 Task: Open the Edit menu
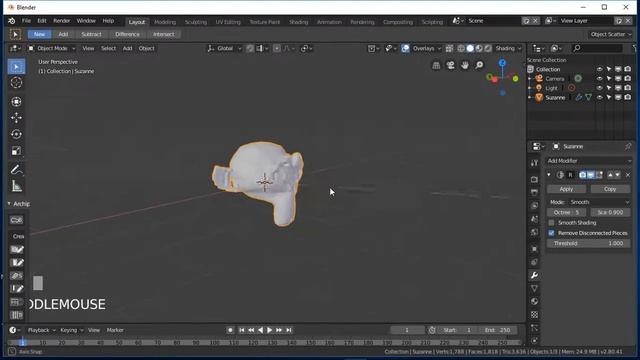(x=42, y=21)
